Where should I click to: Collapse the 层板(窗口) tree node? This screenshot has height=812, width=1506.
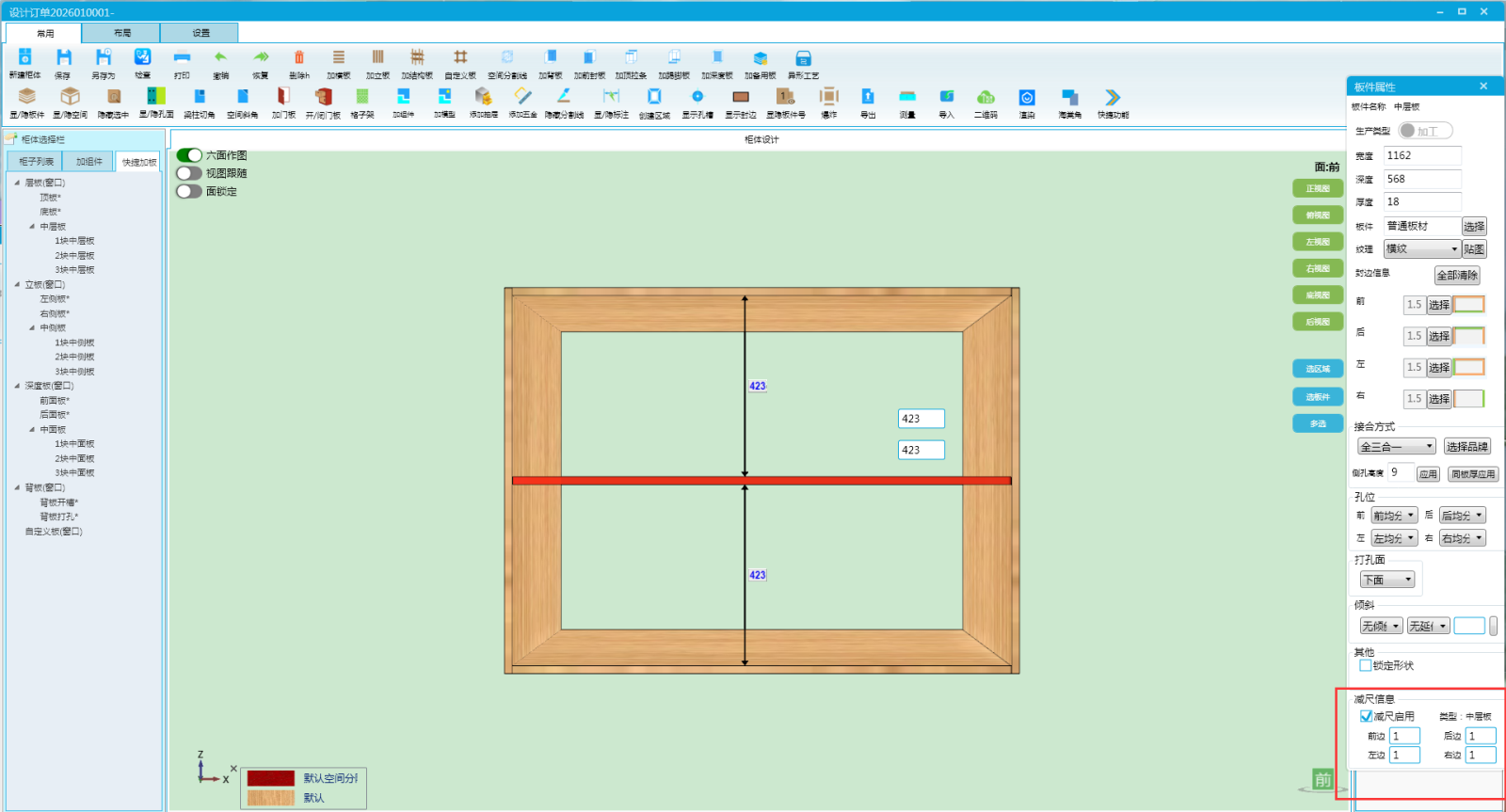[x=17, y=183]
